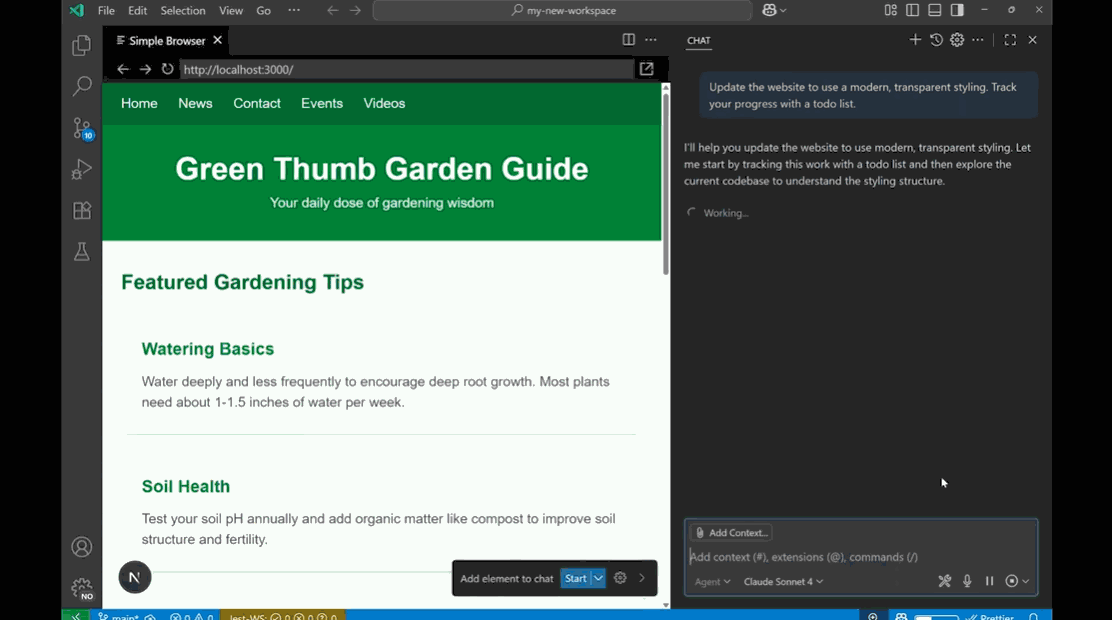Open the Explorer view in activity bar
Viewport: 1112px width, 620px height.
[82, 45]
